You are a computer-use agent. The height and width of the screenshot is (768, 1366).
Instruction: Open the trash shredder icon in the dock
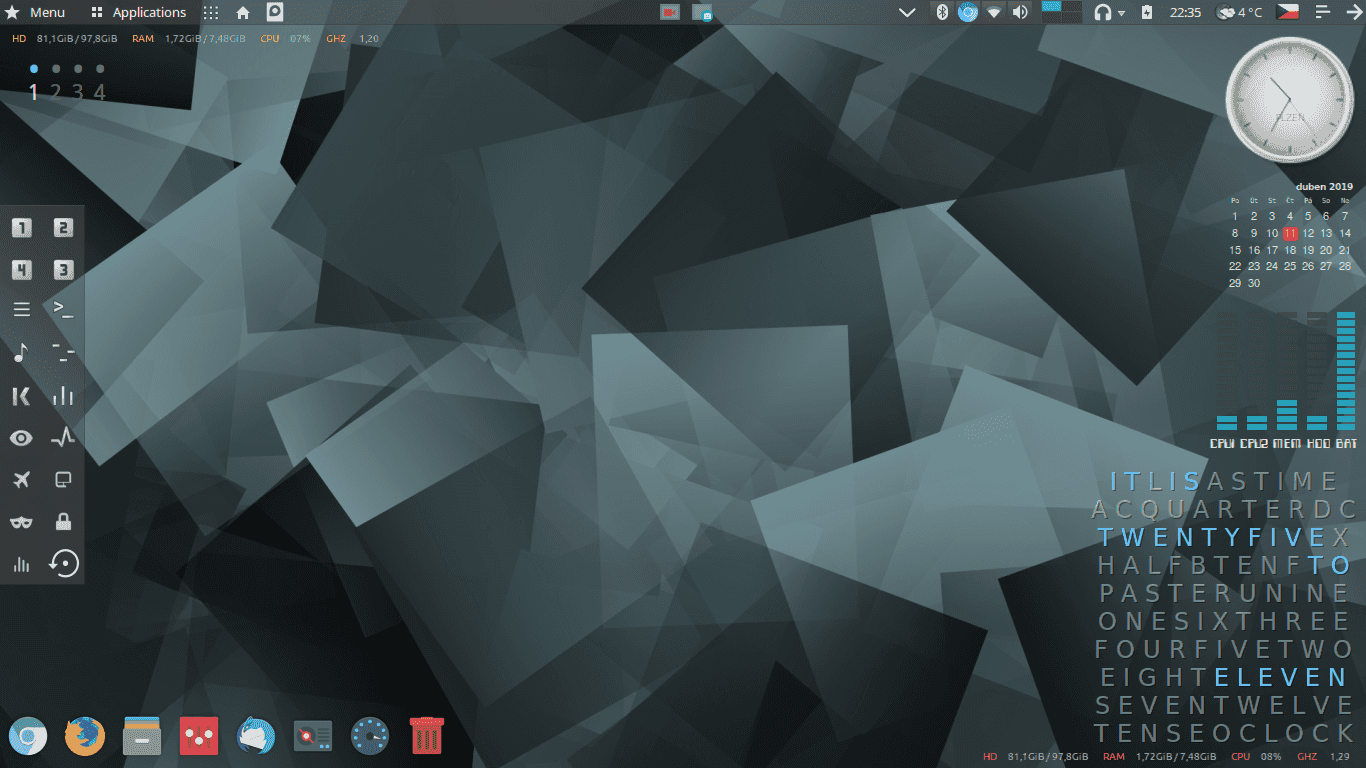point(425,735)
